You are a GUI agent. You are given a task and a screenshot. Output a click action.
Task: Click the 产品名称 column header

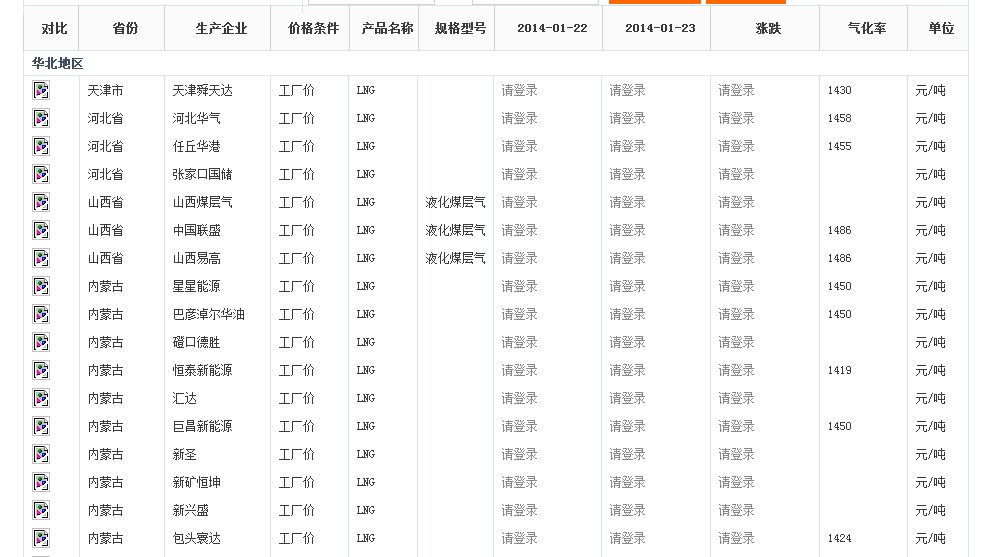click(x=387, y=28)
